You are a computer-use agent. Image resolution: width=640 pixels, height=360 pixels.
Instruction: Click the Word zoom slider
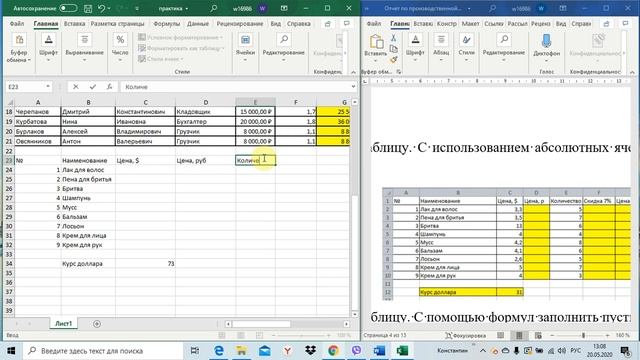[x=584, y=336]
